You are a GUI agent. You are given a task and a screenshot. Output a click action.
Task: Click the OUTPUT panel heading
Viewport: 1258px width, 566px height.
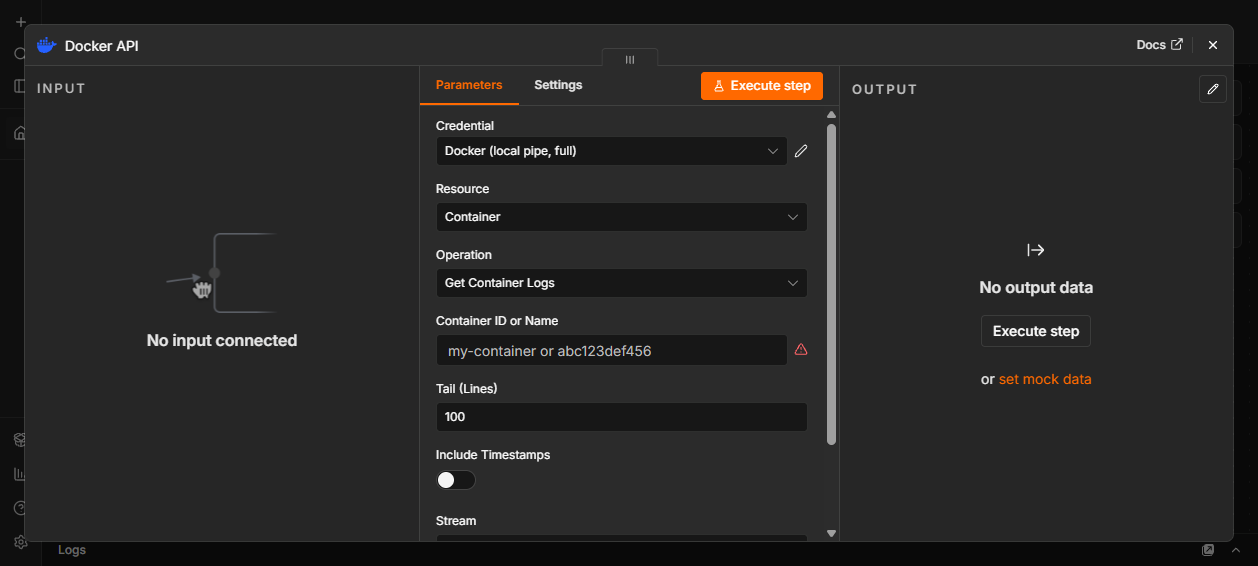[x=885, y=90]
